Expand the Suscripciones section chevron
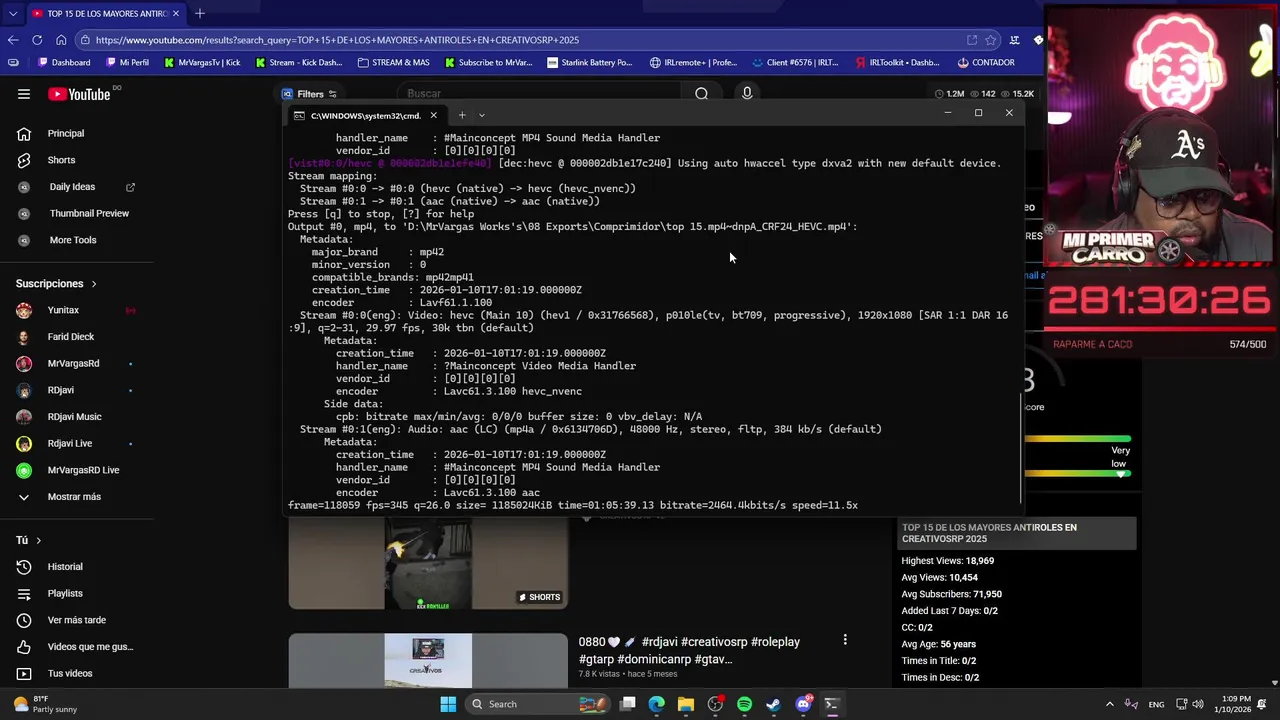 (x=94, y=284)
